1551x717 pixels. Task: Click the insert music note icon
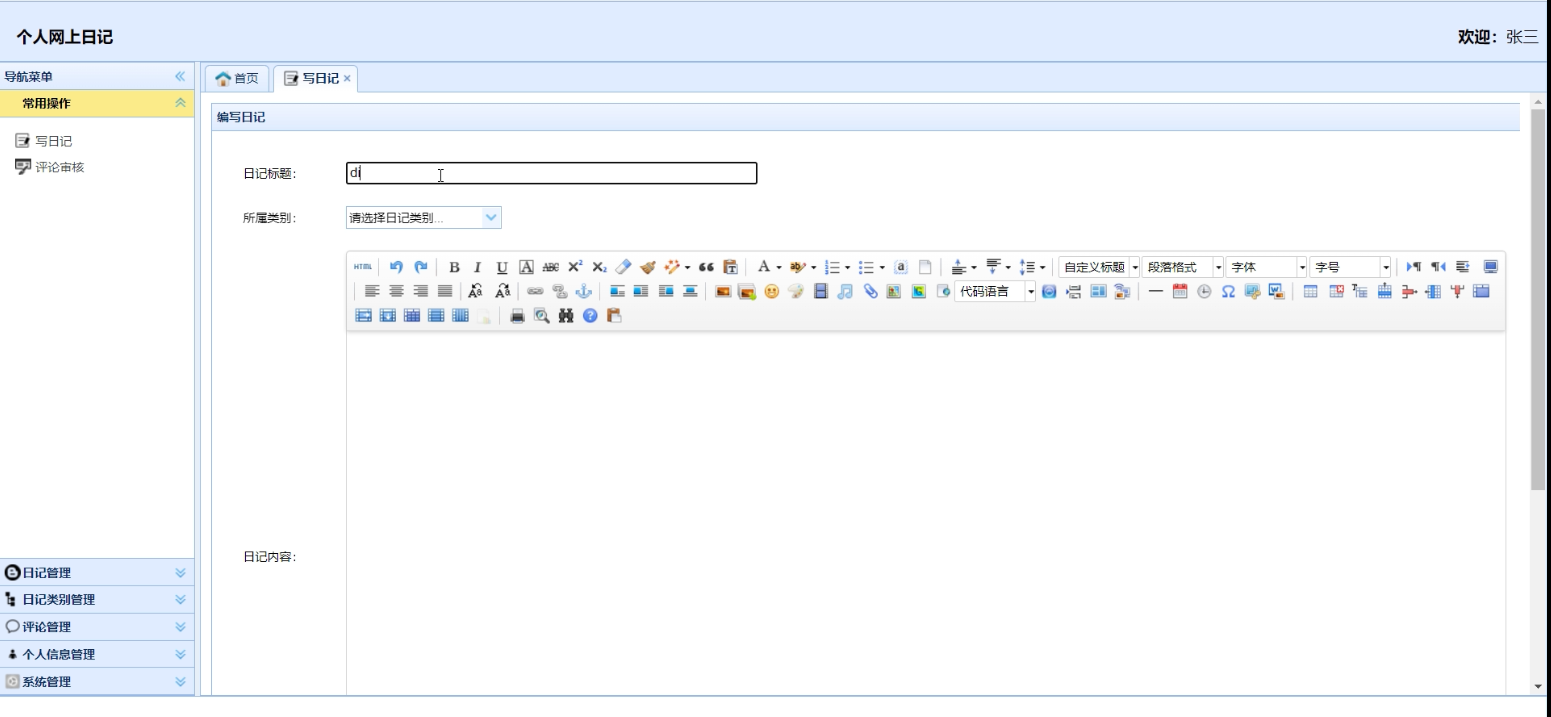click(845, 291)
